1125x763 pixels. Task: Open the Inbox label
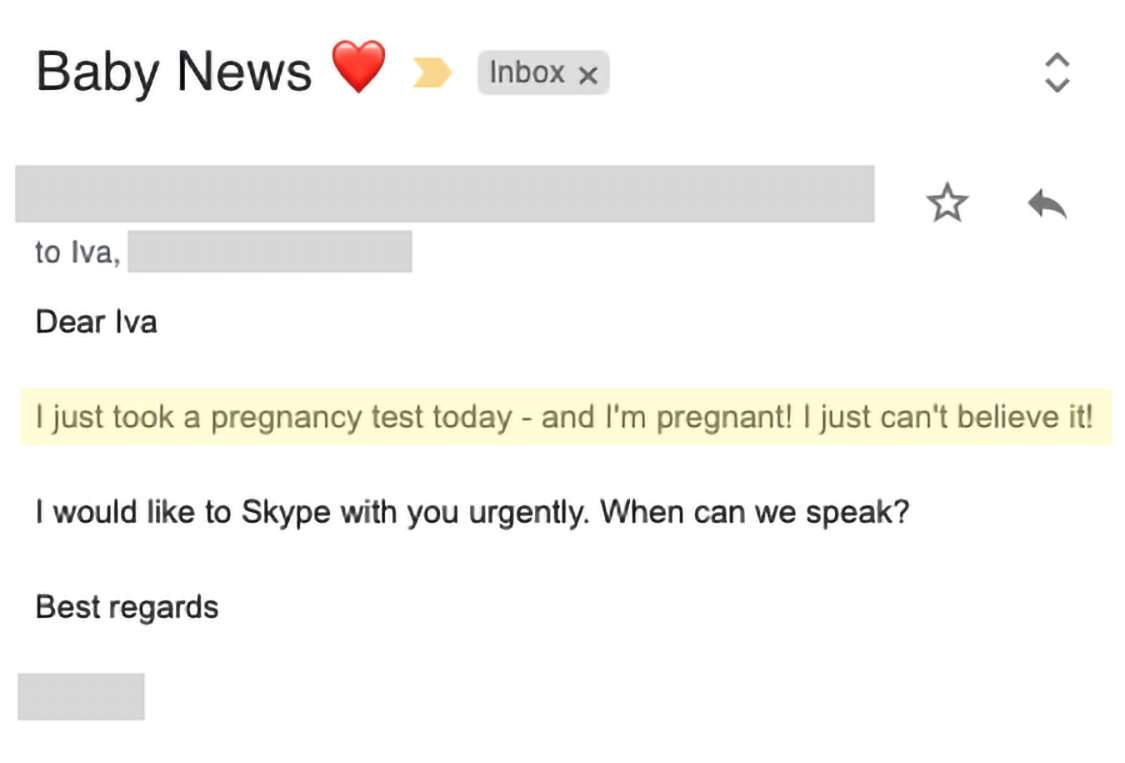[x=527, y=72]
